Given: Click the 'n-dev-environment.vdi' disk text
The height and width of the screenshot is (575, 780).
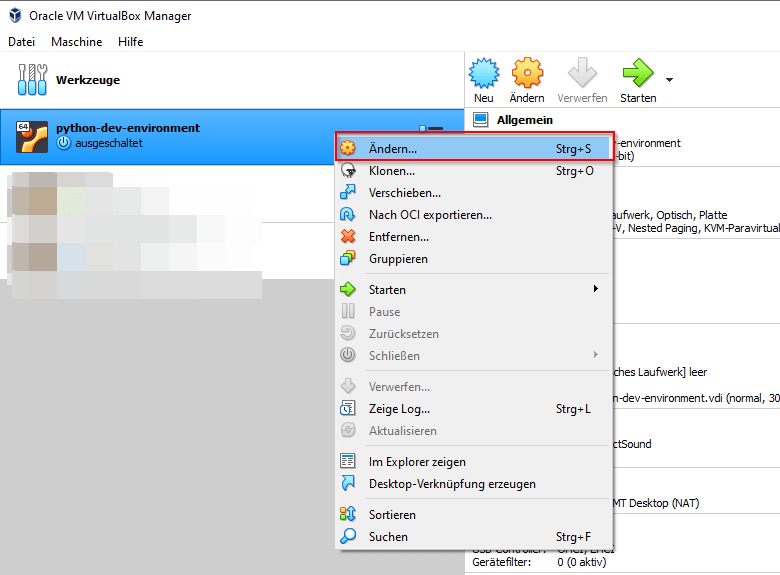Looking at the screenshot, I should [x=668, y=398].
